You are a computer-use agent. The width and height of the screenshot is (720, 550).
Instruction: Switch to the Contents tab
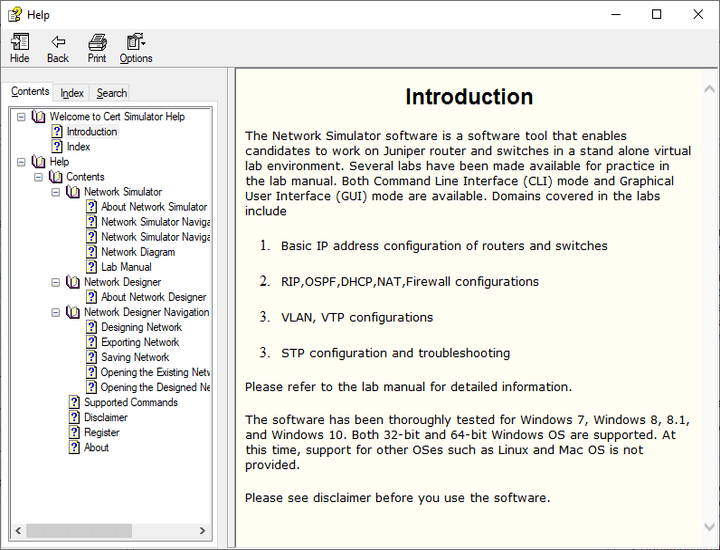point(30,91)
